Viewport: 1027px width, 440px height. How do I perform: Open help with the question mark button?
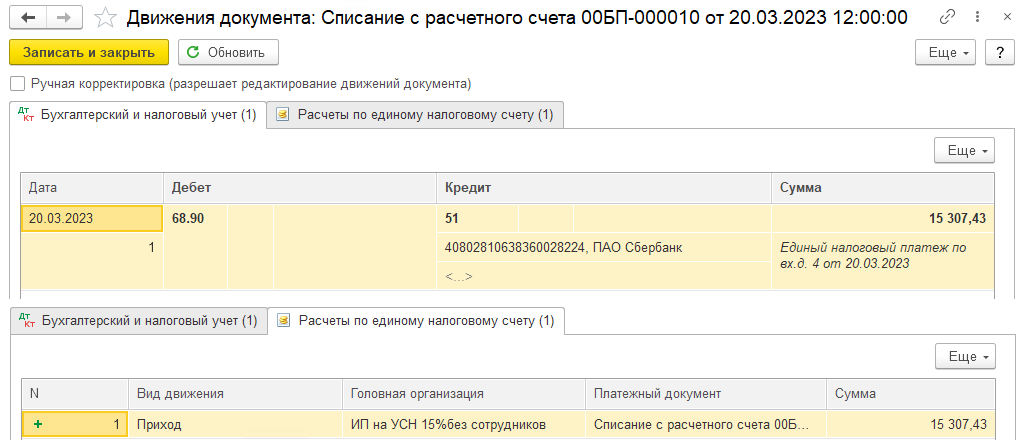click(999, 52)
